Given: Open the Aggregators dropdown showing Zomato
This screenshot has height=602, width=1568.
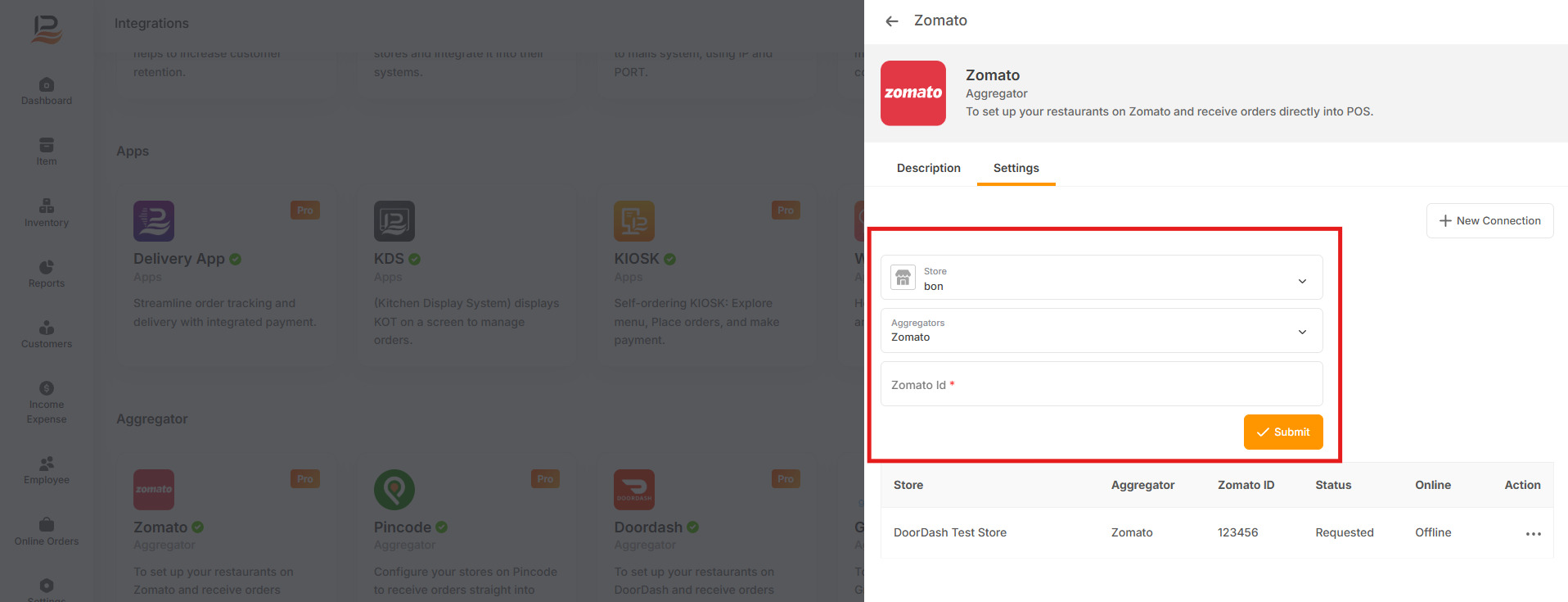Looking at the screenshot, I should tap(1102, 331).
